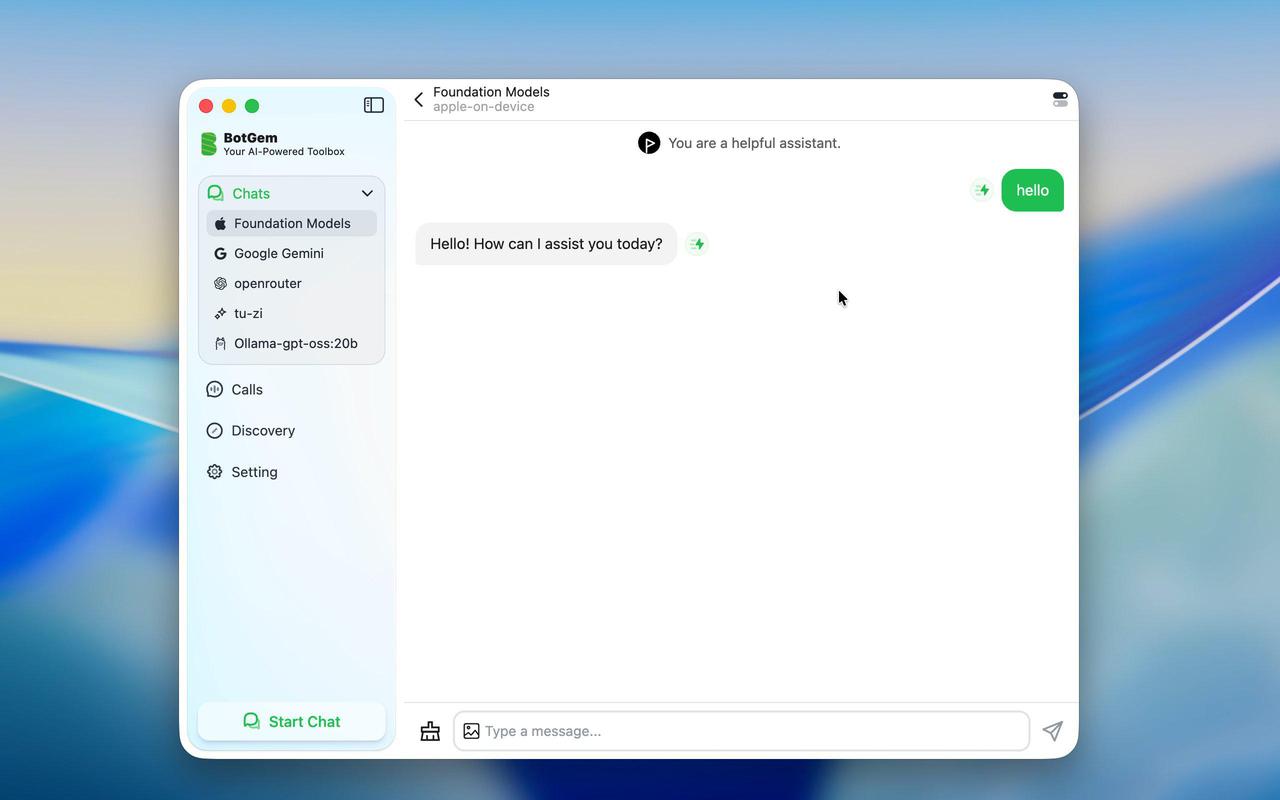This screenshot has height=800, width=1280.
Task: Click the BotGem logo icon
Action: 209,144
